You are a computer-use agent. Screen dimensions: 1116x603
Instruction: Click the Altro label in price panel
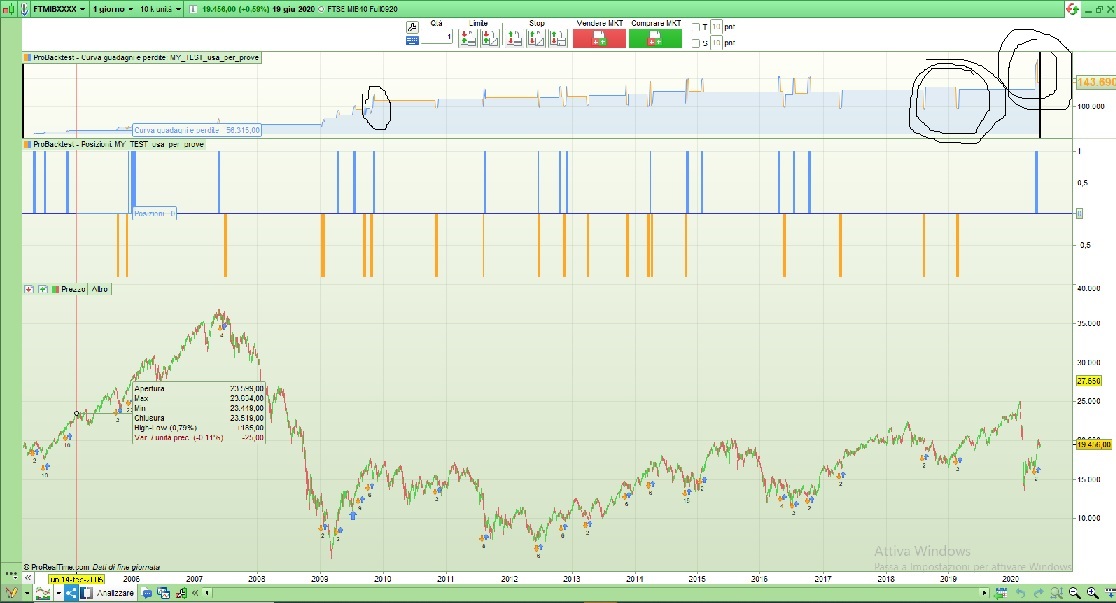[100, 289]
